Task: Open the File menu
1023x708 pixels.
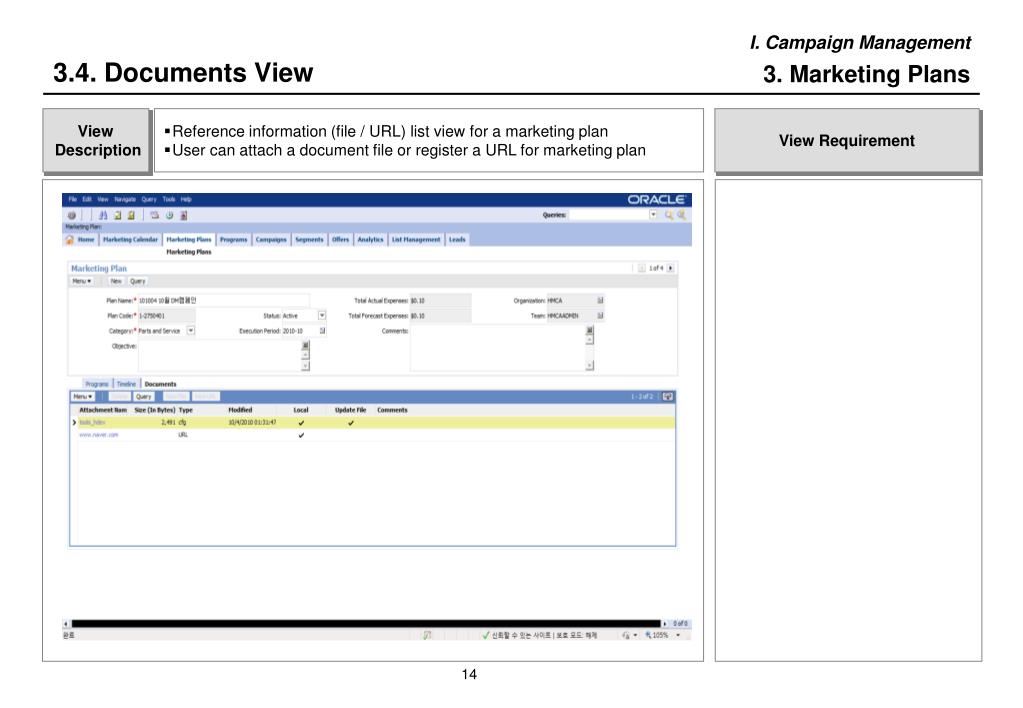Action: pos(72,200)
